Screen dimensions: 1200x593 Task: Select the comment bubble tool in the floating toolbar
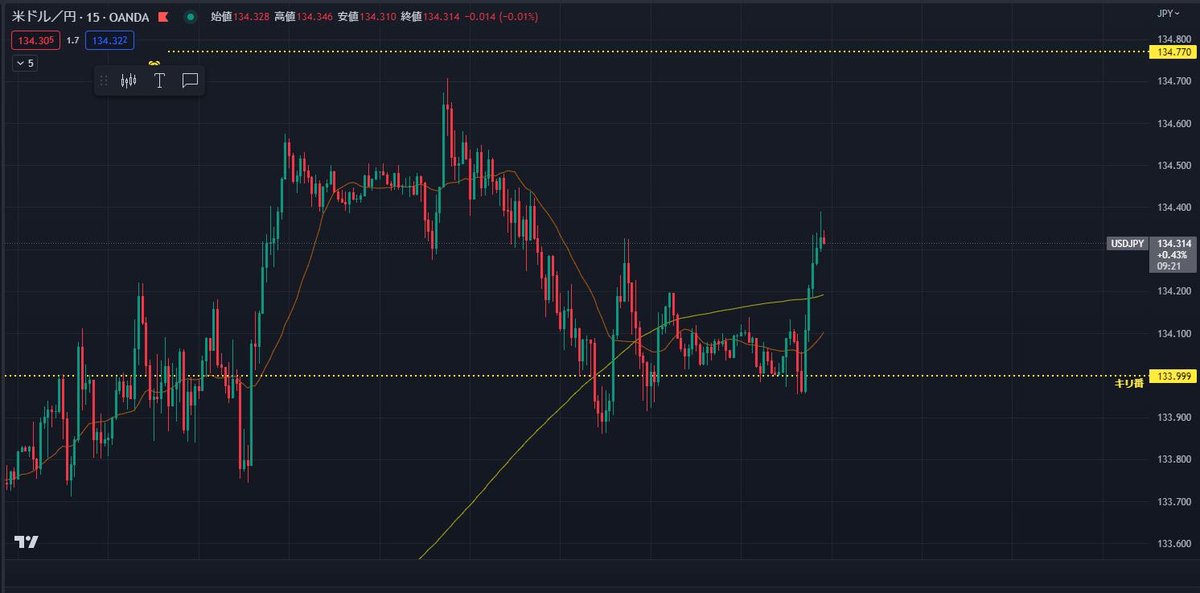pos(190,81)
